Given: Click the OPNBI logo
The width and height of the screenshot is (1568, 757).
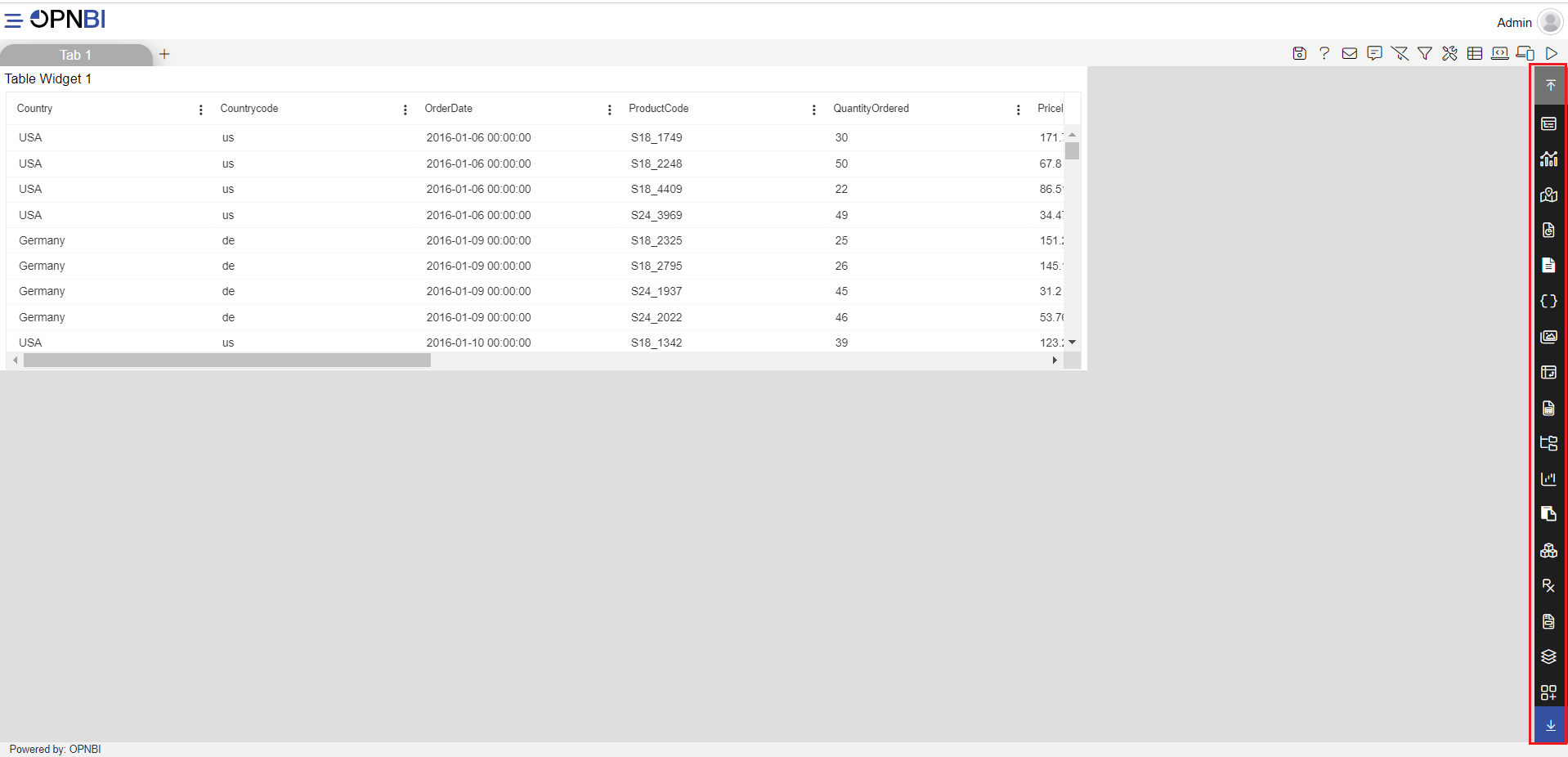Looking at the screenshot, I should [68, 19].
